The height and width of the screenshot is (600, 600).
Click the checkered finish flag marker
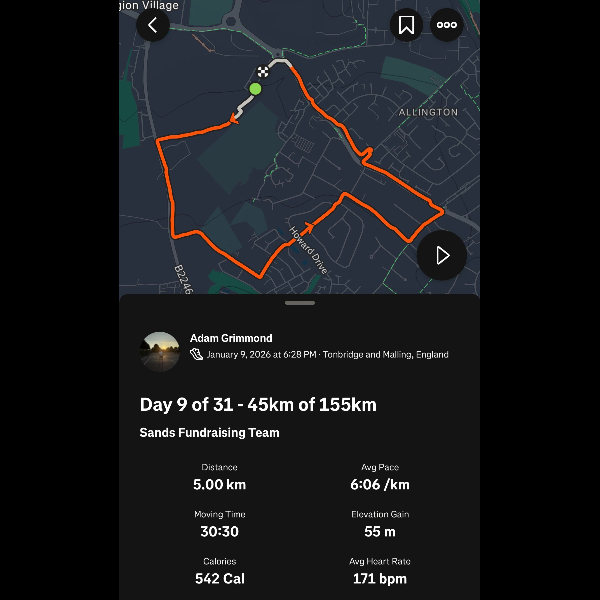tap(263, 71)
